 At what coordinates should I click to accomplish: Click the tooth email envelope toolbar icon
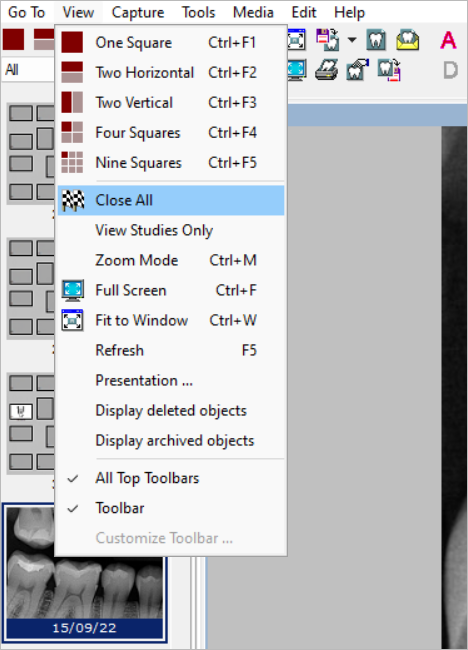[x=407, y=41]
